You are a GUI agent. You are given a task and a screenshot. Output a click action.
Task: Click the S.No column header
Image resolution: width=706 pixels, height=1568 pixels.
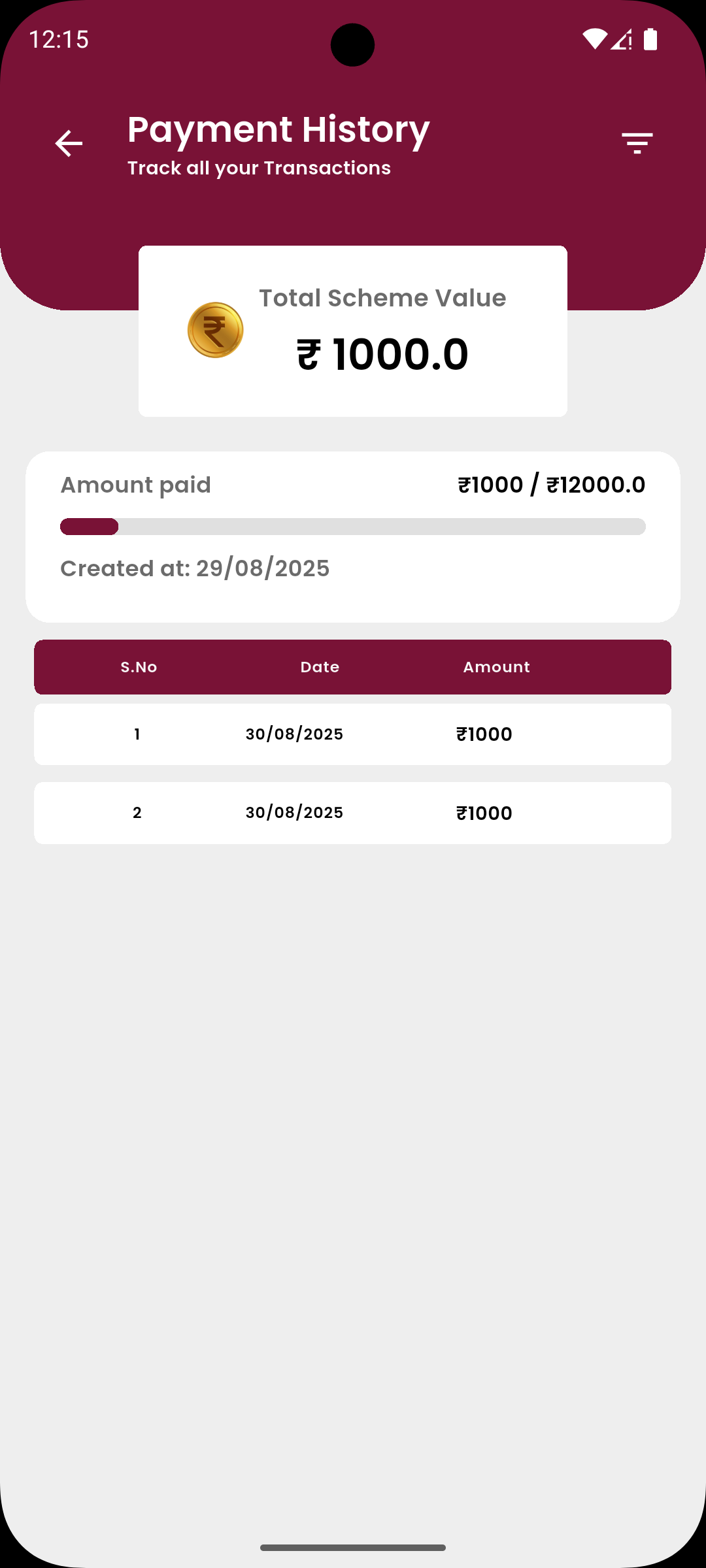pyautogui.click(x=139, y=667)
